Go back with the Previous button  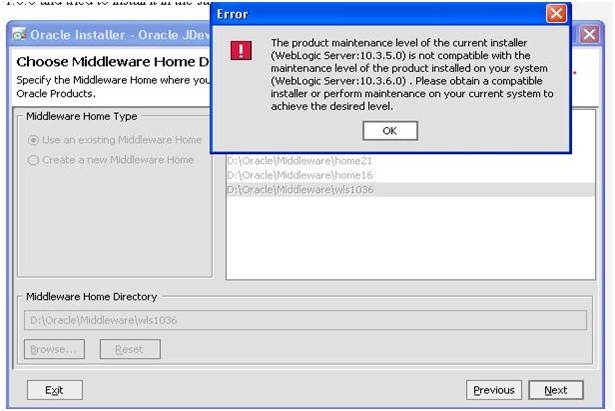pyautogui.click(x=494, y=390)
